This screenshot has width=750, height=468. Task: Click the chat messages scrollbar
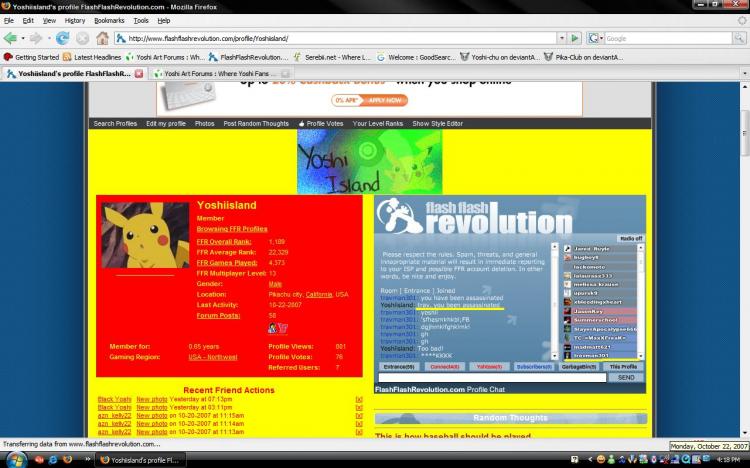[555, 301]
